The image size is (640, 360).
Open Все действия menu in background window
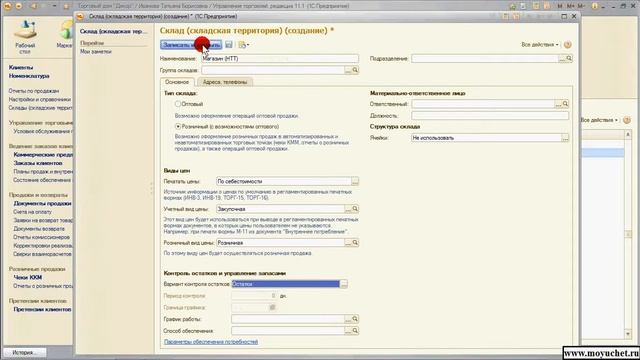[599, 120]
